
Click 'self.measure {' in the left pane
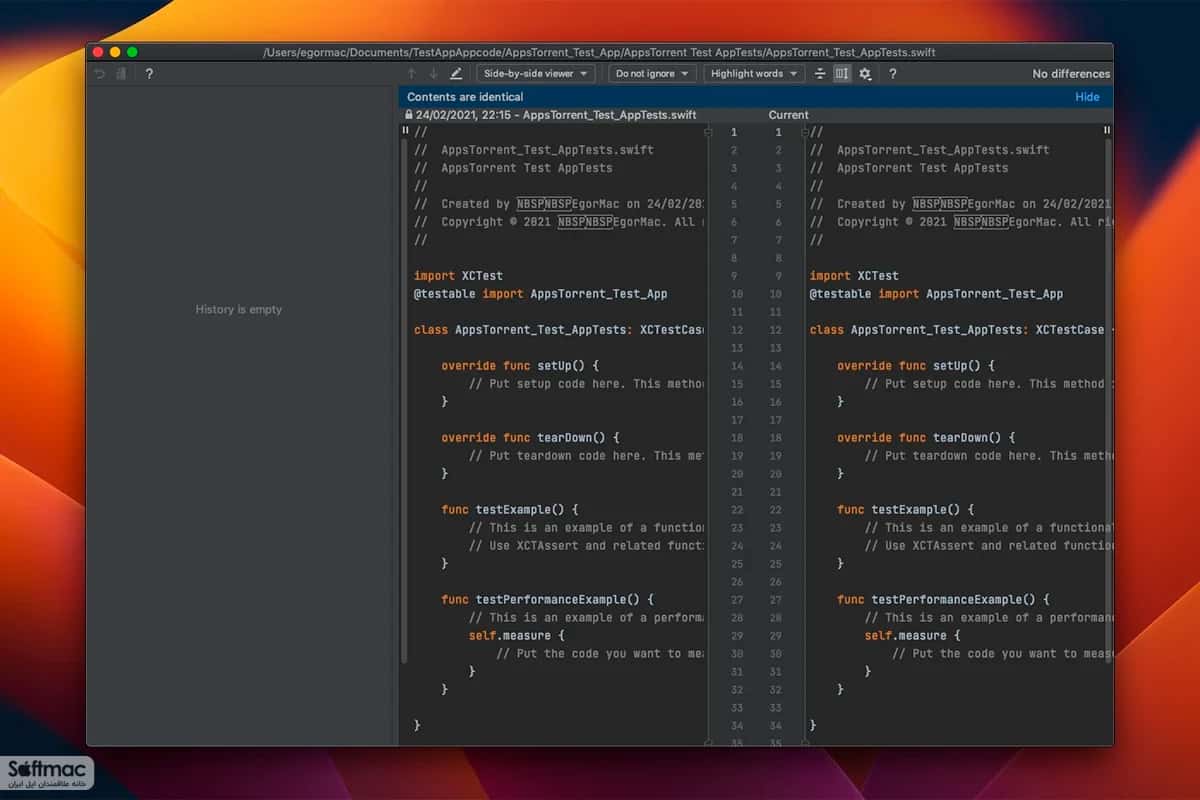(517, 636)
